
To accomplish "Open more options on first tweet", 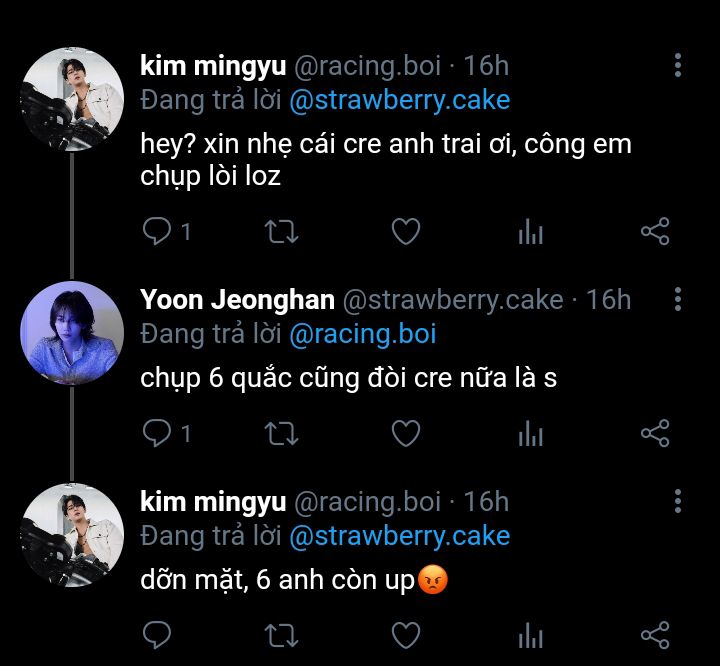I will point(678,66).
